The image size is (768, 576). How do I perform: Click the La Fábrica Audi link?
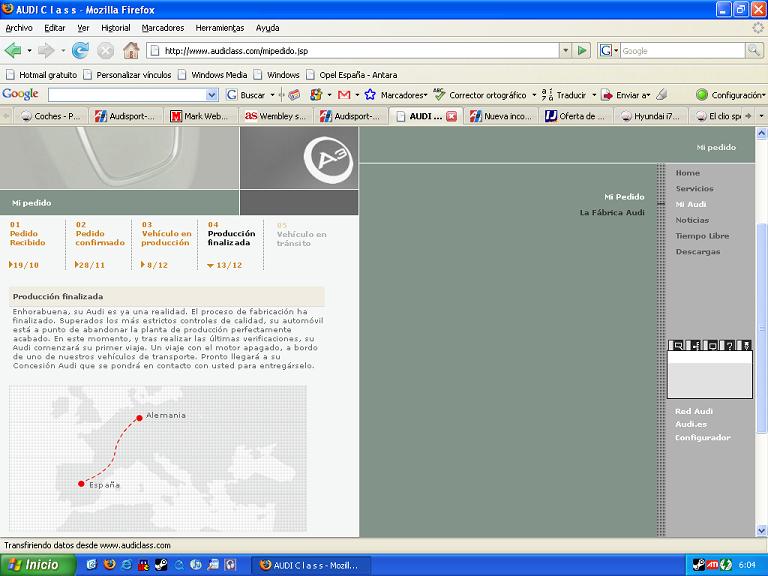(x=612, y=213)
